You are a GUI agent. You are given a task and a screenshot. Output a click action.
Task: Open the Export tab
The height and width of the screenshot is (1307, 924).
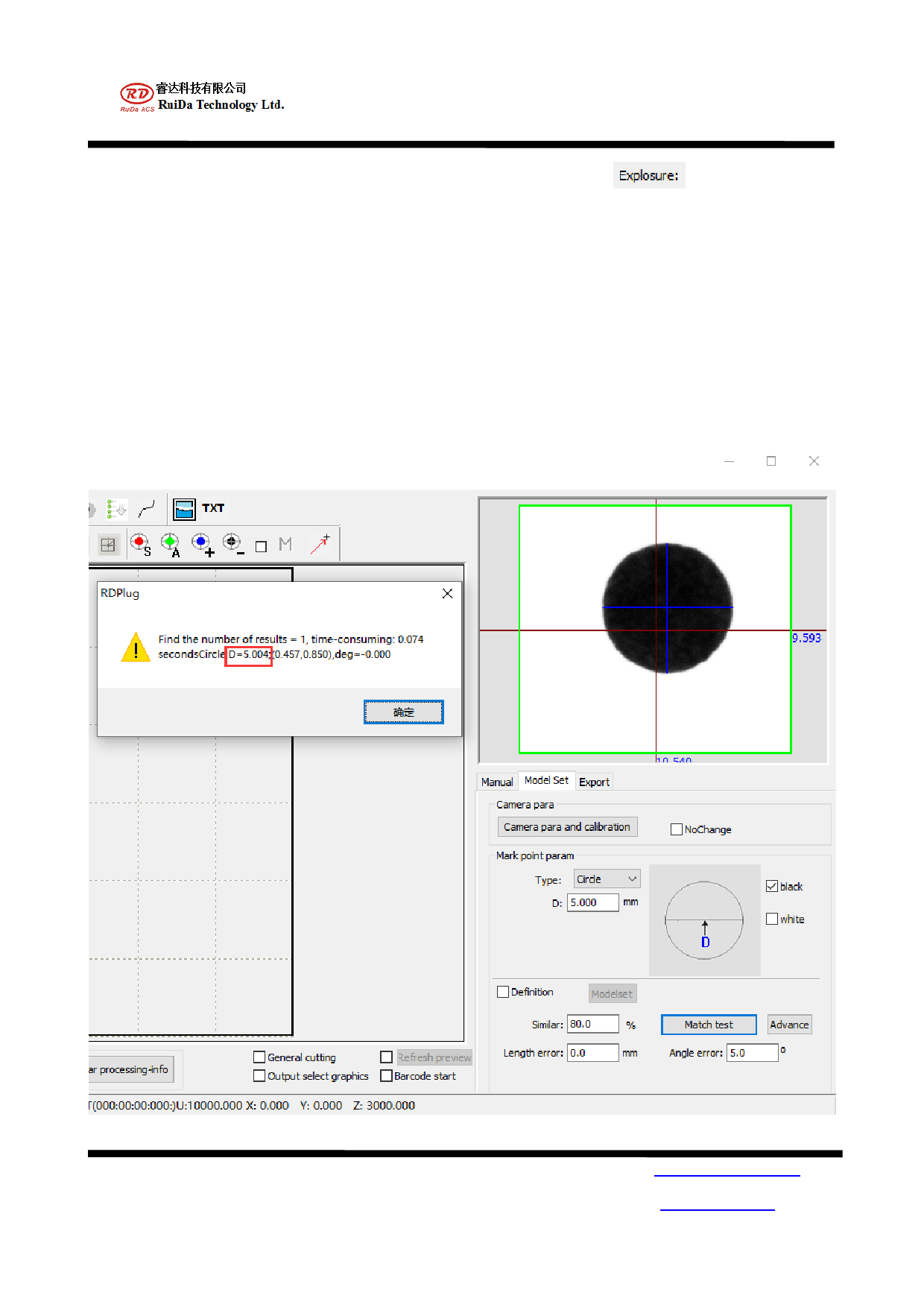point(594,782)
